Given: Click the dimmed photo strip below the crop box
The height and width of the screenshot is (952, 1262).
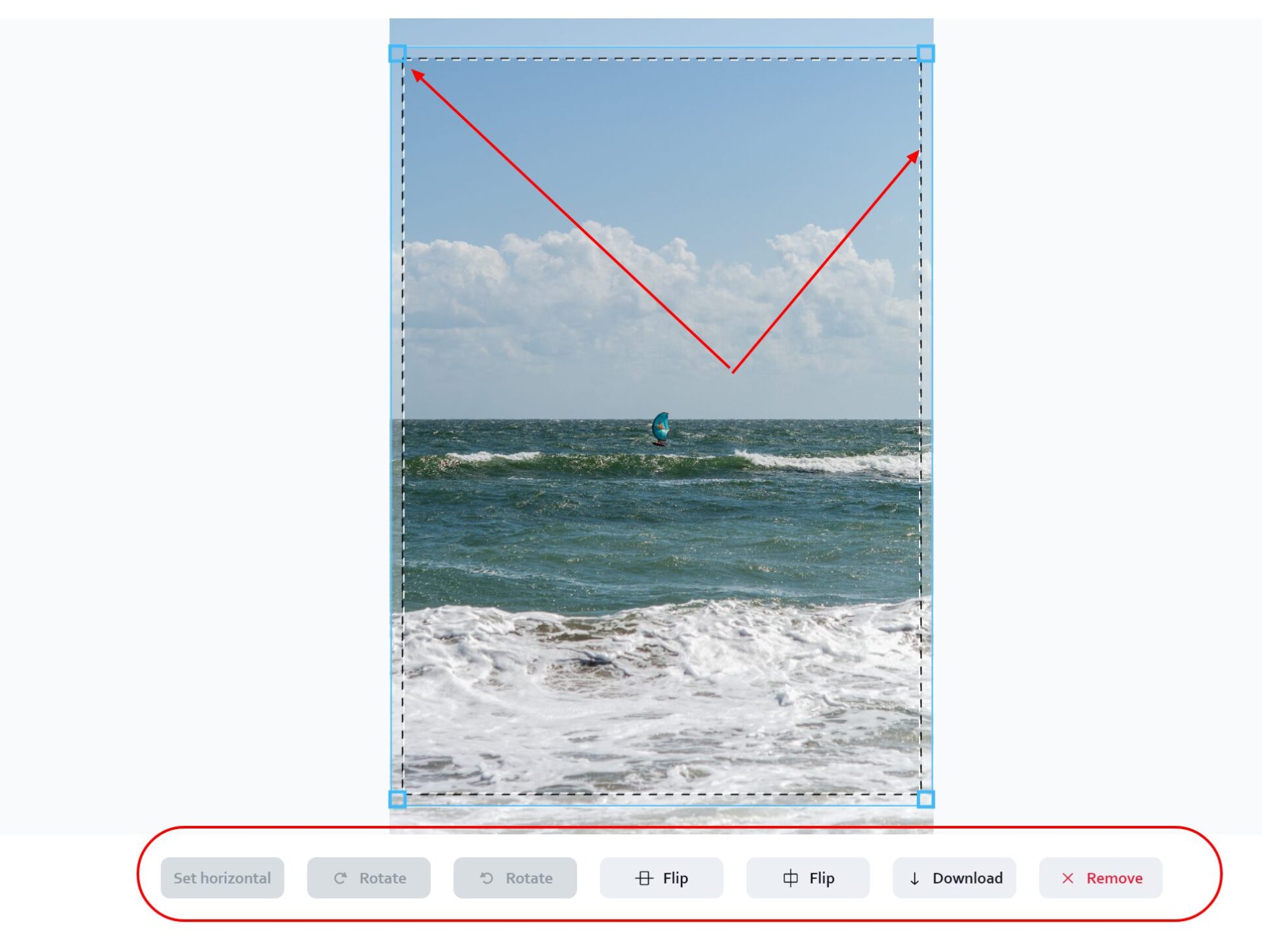Looking at the screenshot, I should coord(661,821).
